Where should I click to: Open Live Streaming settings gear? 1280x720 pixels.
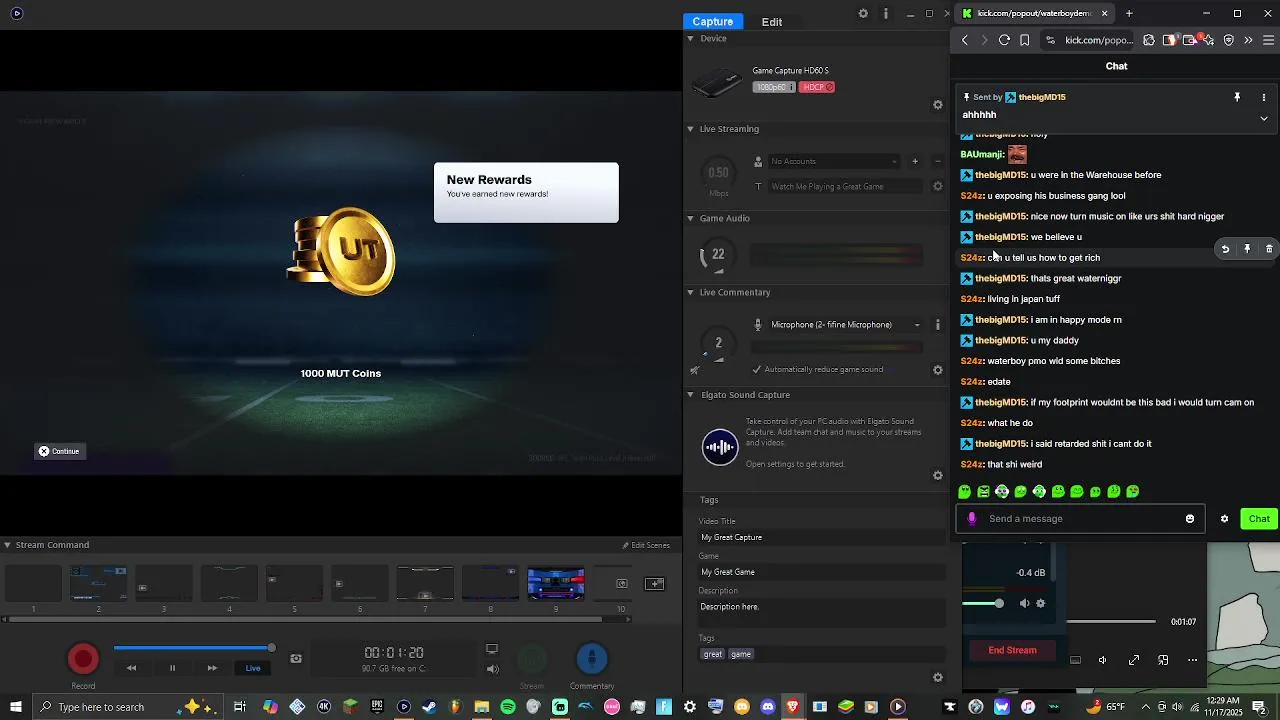pos(938,186)
